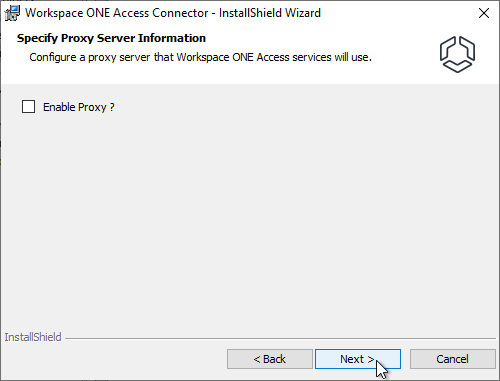Open the installer icon system menu
Viewport: 500px width, 381px height.
(12, 13)
